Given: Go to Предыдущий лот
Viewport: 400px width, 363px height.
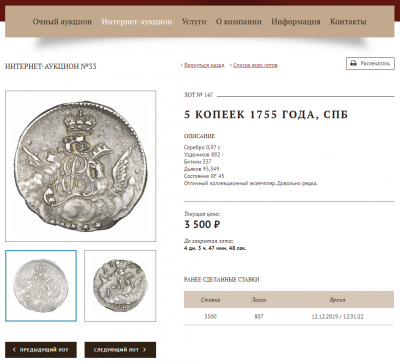Looking at the screenshot, I should [41, 350].
